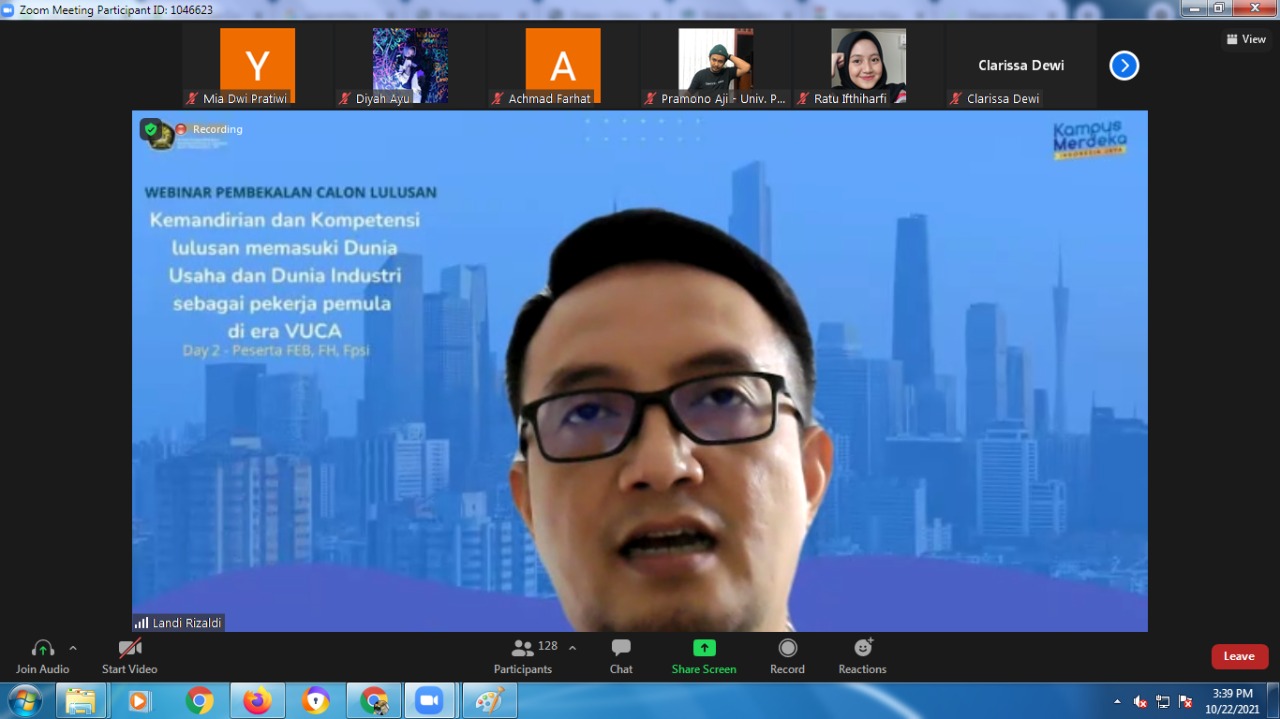Show hidden system tray icons

tap(1117, 701)
